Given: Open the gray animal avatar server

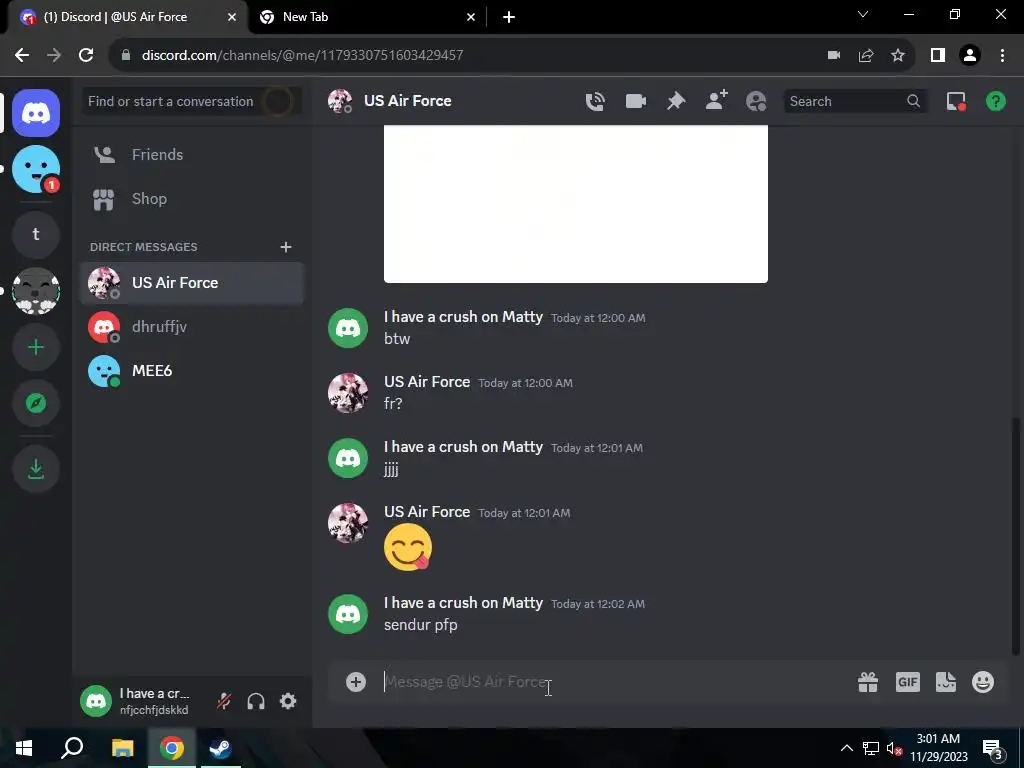Looking at the screenshot, I should 36,291.
